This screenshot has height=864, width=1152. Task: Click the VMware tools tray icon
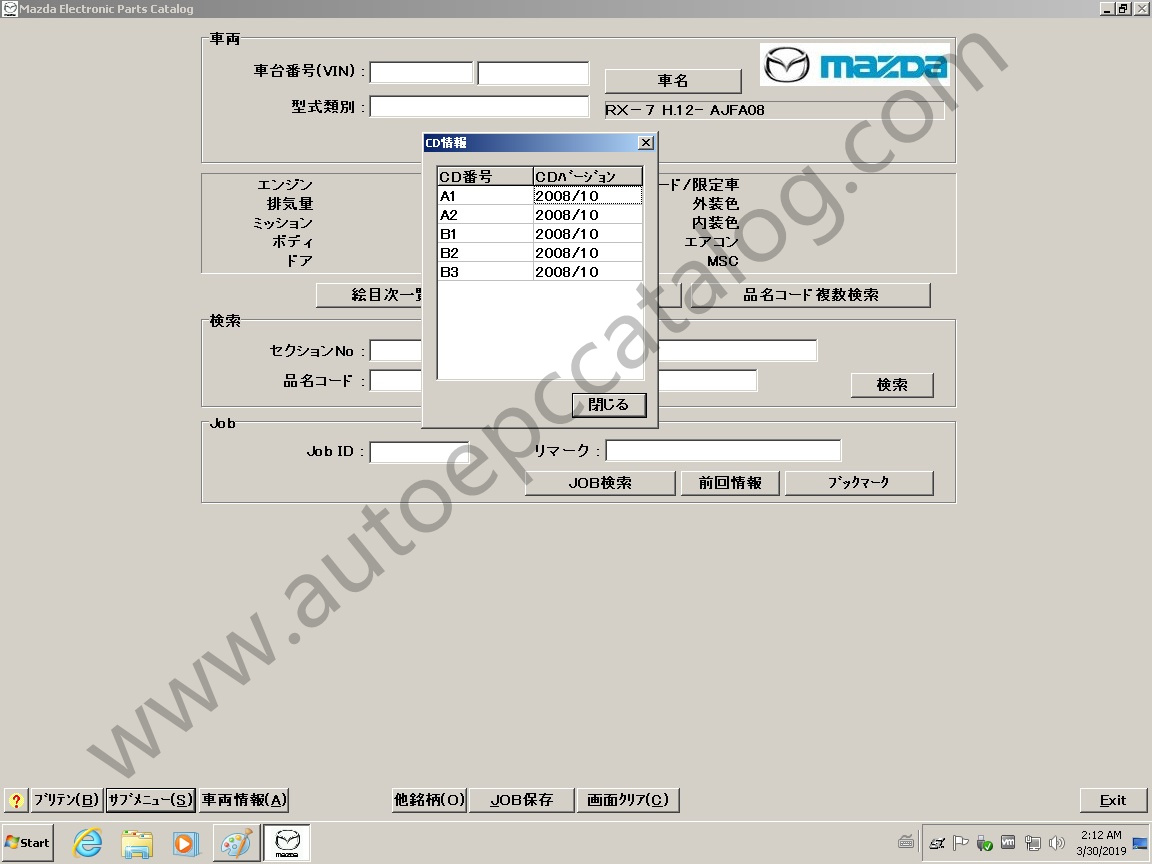[1008, 843]
